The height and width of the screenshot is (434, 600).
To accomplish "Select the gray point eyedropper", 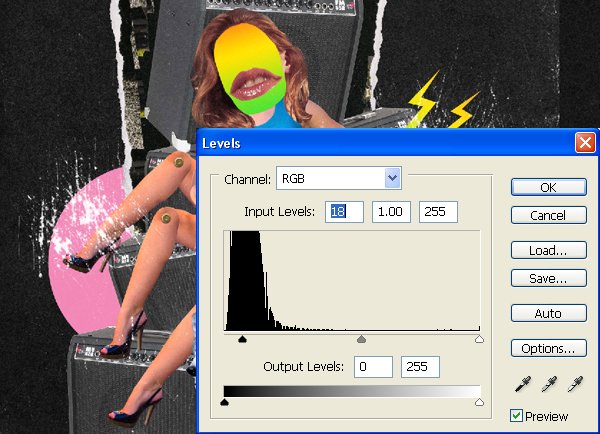I will click(x=549, y=384).
